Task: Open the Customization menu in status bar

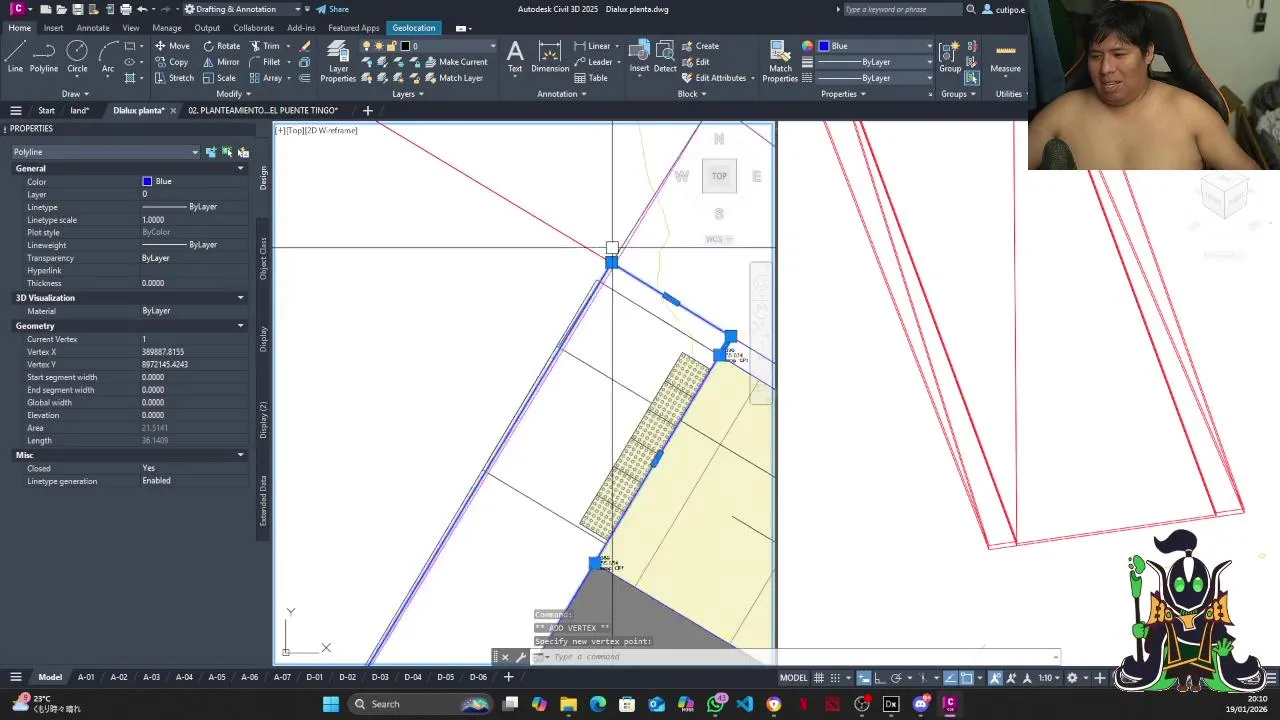Action: coord(1271,677)
